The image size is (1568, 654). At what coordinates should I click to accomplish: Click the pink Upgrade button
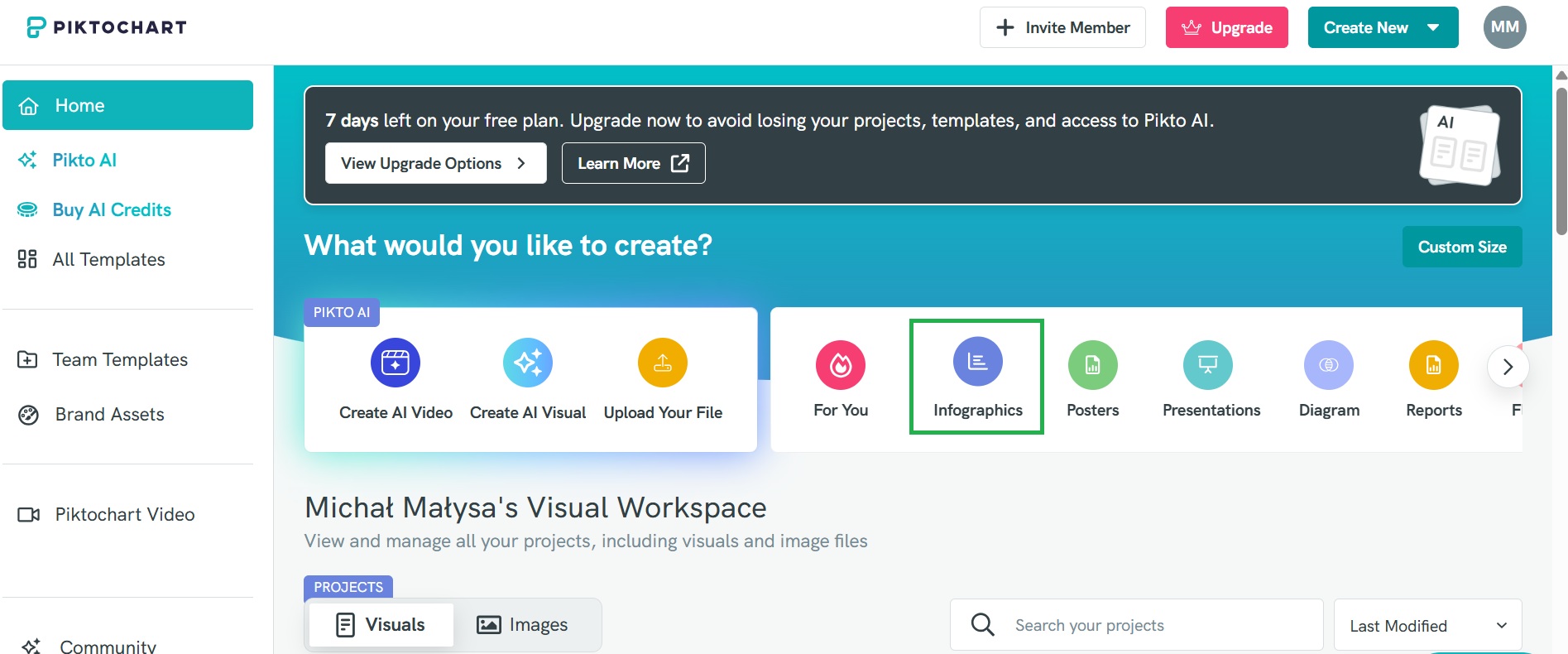[1226, 27]
